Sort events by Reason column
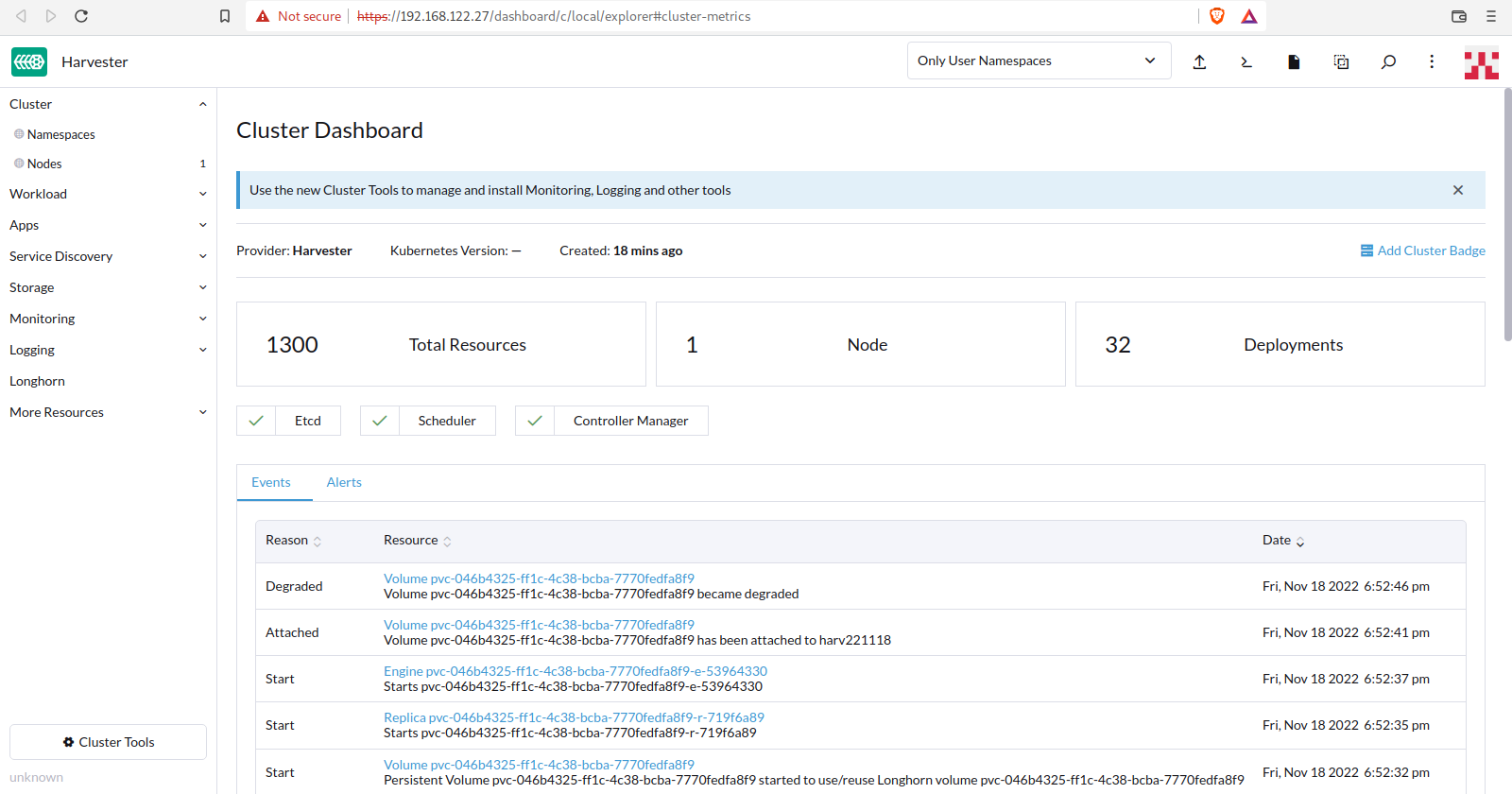This screenshot has height=794, width=1512. [x=293, y=541]
